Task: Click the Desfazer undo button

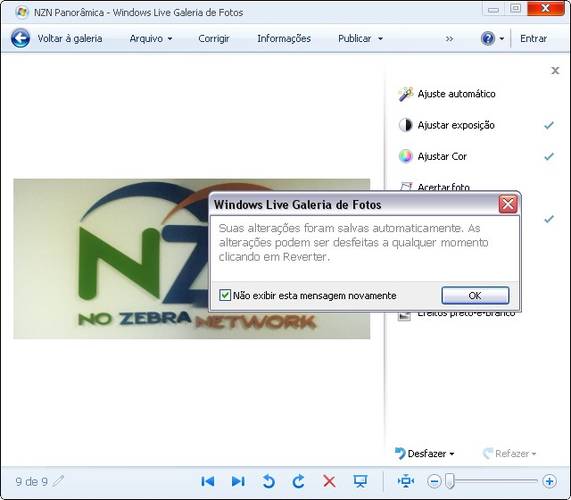Action: click(x=421, y=454)
